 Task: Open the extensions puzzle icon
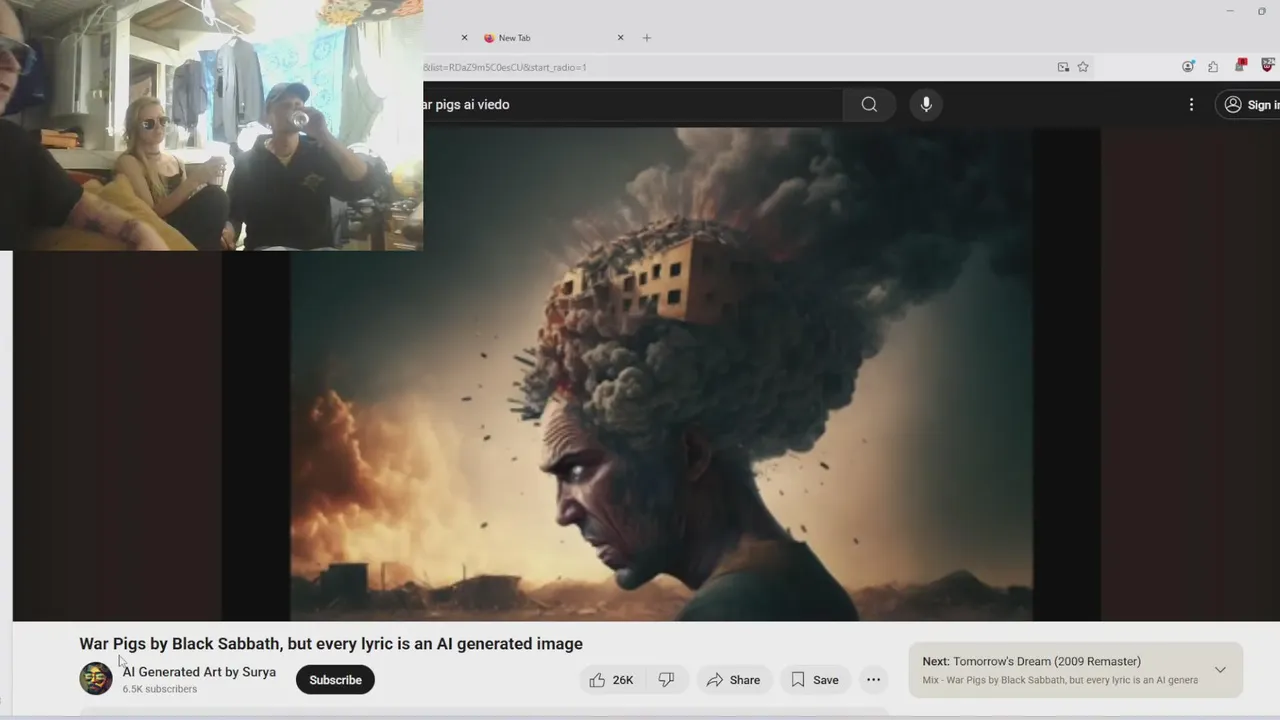click(x=1213, y=67)
